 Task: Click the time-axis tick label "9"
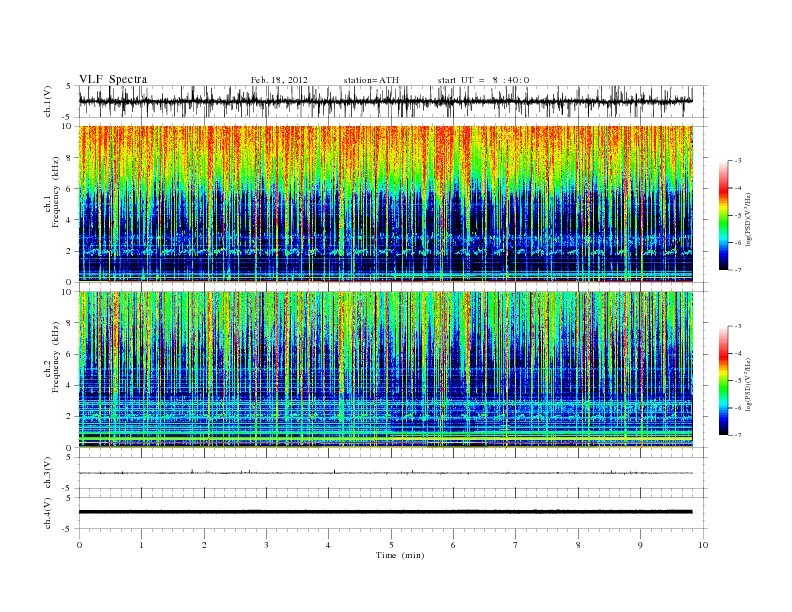click(640, 545)
